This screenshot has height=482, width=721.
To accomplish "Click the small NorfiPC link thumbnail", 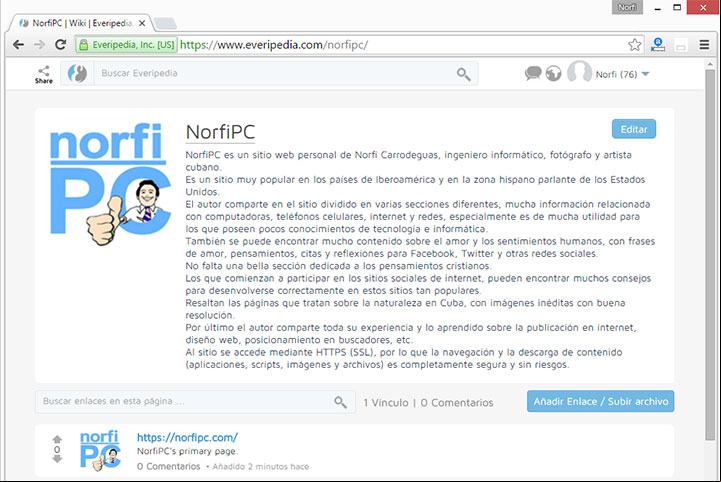I will [100, 451].
